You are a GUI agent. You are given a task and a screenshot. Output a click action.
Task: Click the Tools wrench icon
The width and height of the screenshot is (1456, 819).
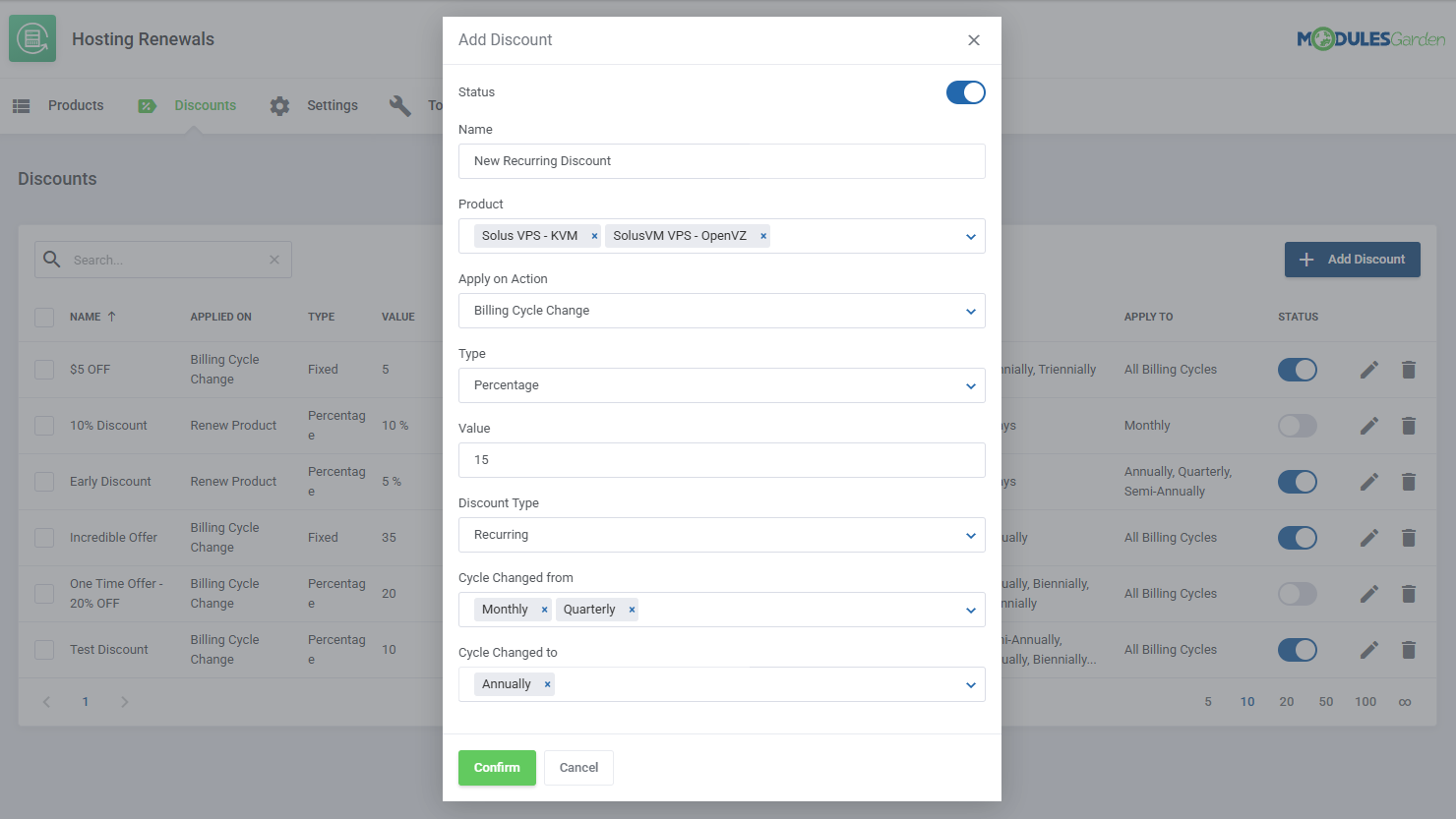[x=400, y=104]
